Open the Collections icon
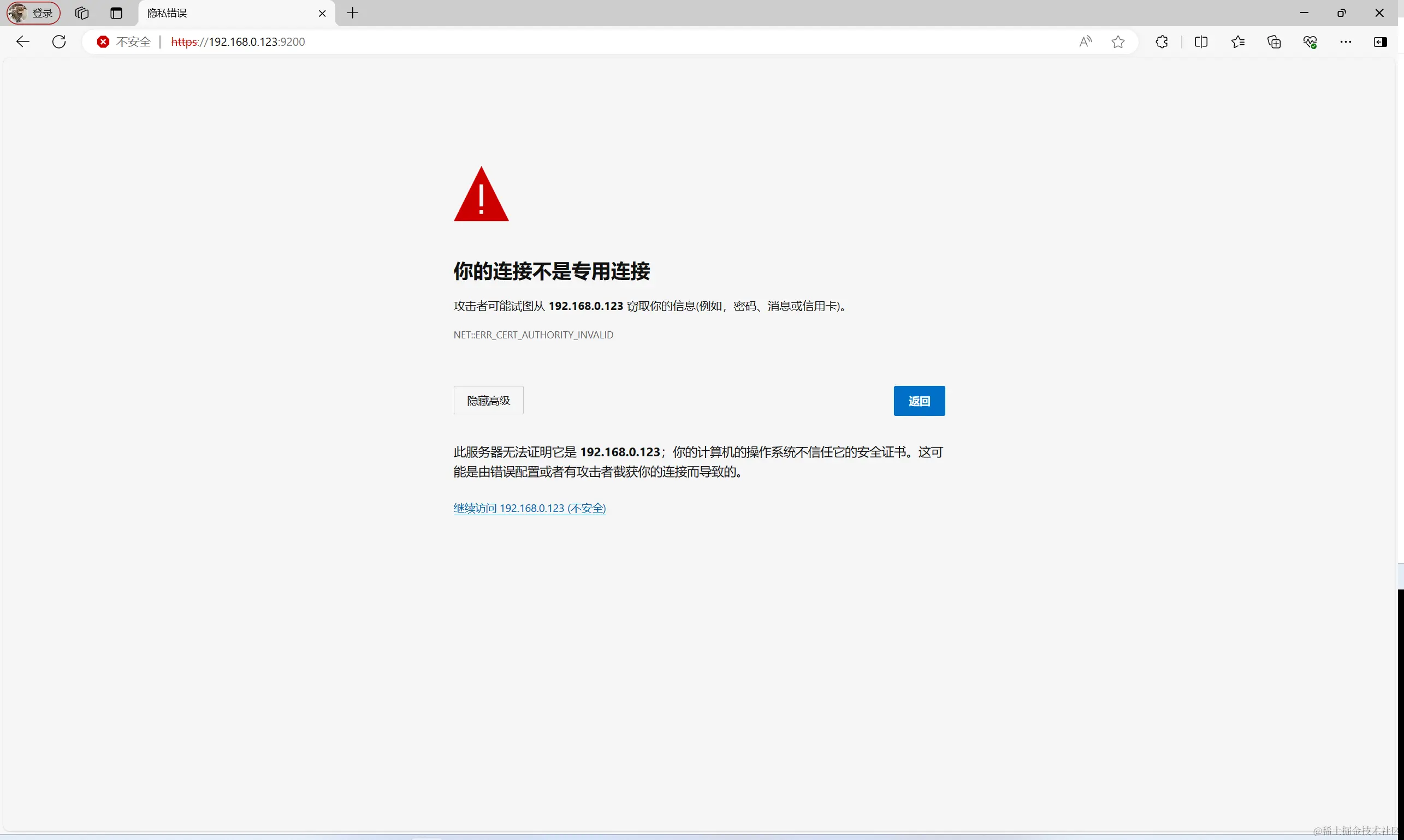The image size is (1404, 840). [1273, 42]
